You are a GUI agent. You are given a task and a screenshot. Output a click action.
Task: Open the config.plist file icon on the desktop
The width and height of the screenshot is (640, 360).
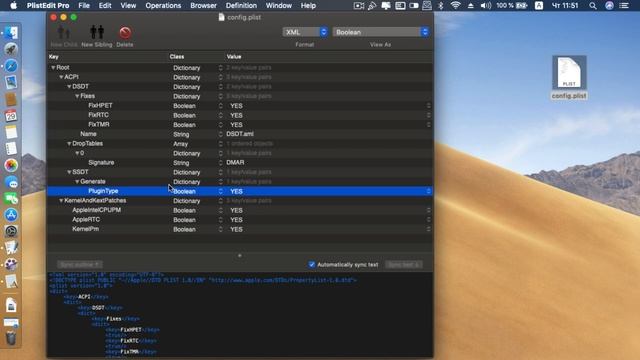(x=569, y=73)
